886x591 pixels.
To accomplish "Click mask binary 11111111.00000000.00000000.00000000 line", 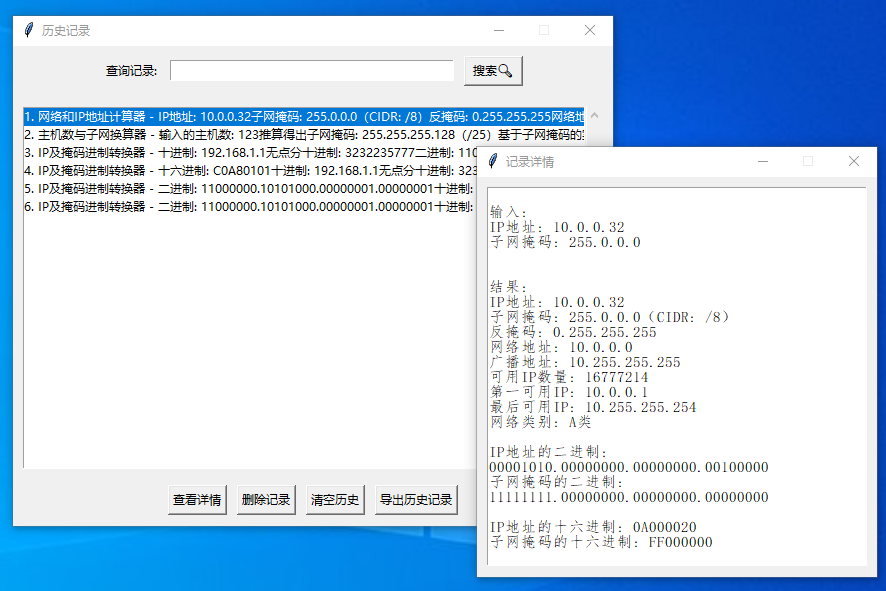I will (x=629, y=497).
